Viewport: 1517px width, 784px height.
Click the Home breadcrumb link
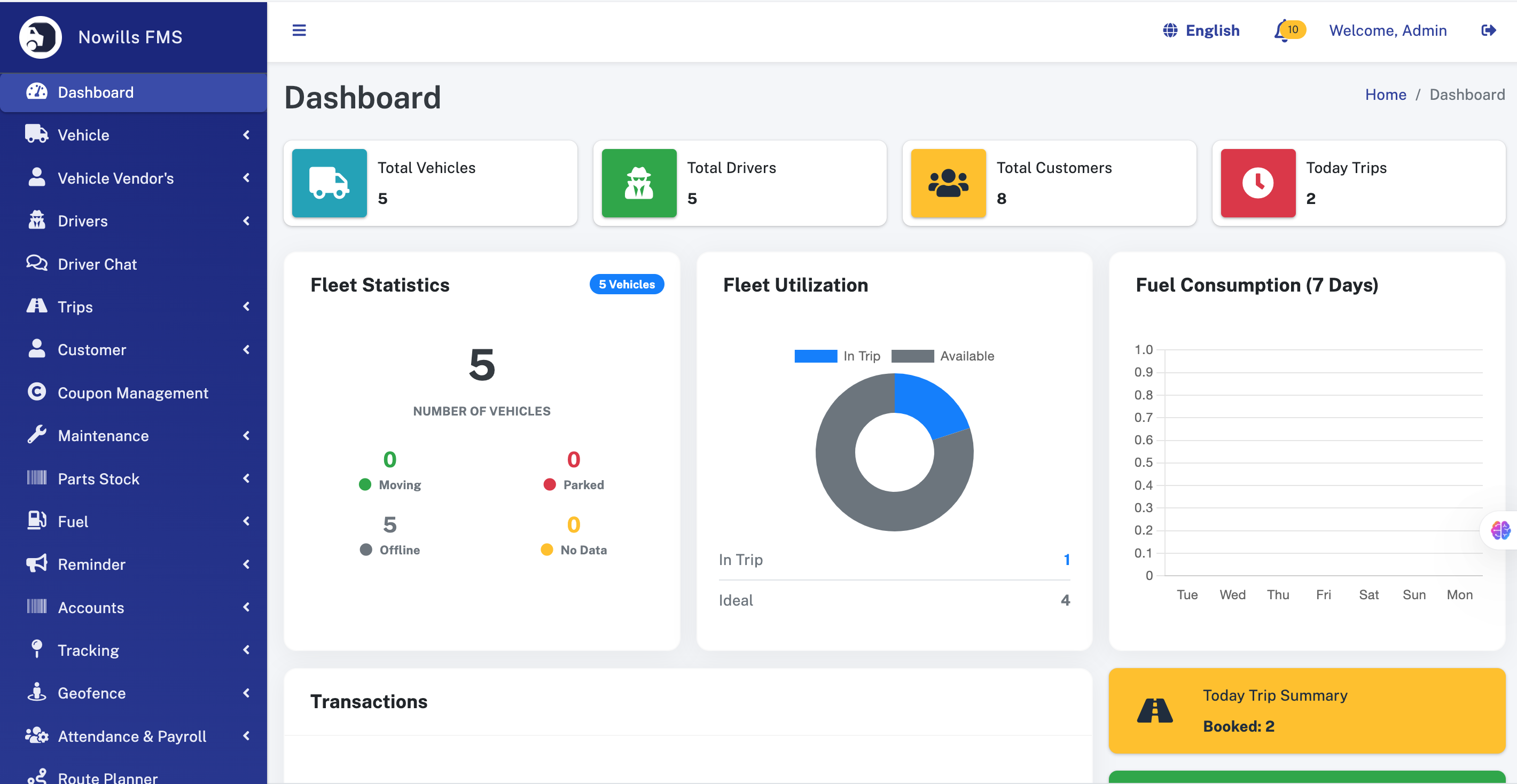[1385, 95]
